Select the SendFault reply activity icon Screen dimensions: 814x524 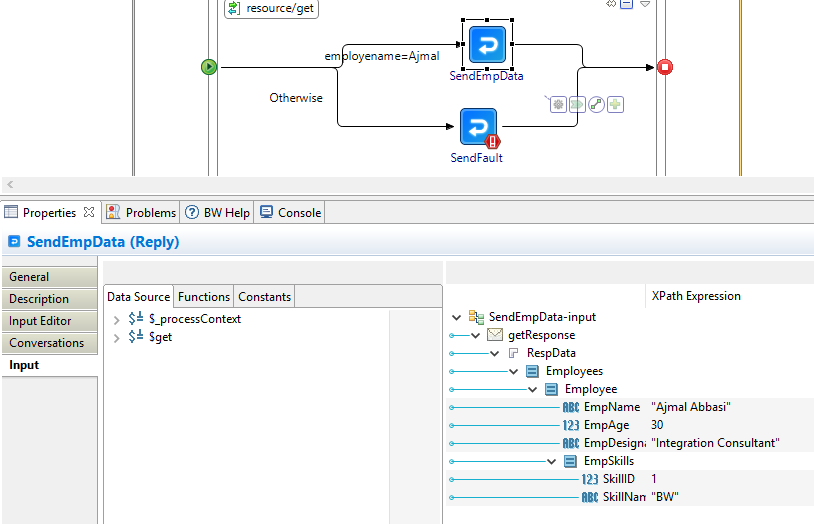point(478,126)
